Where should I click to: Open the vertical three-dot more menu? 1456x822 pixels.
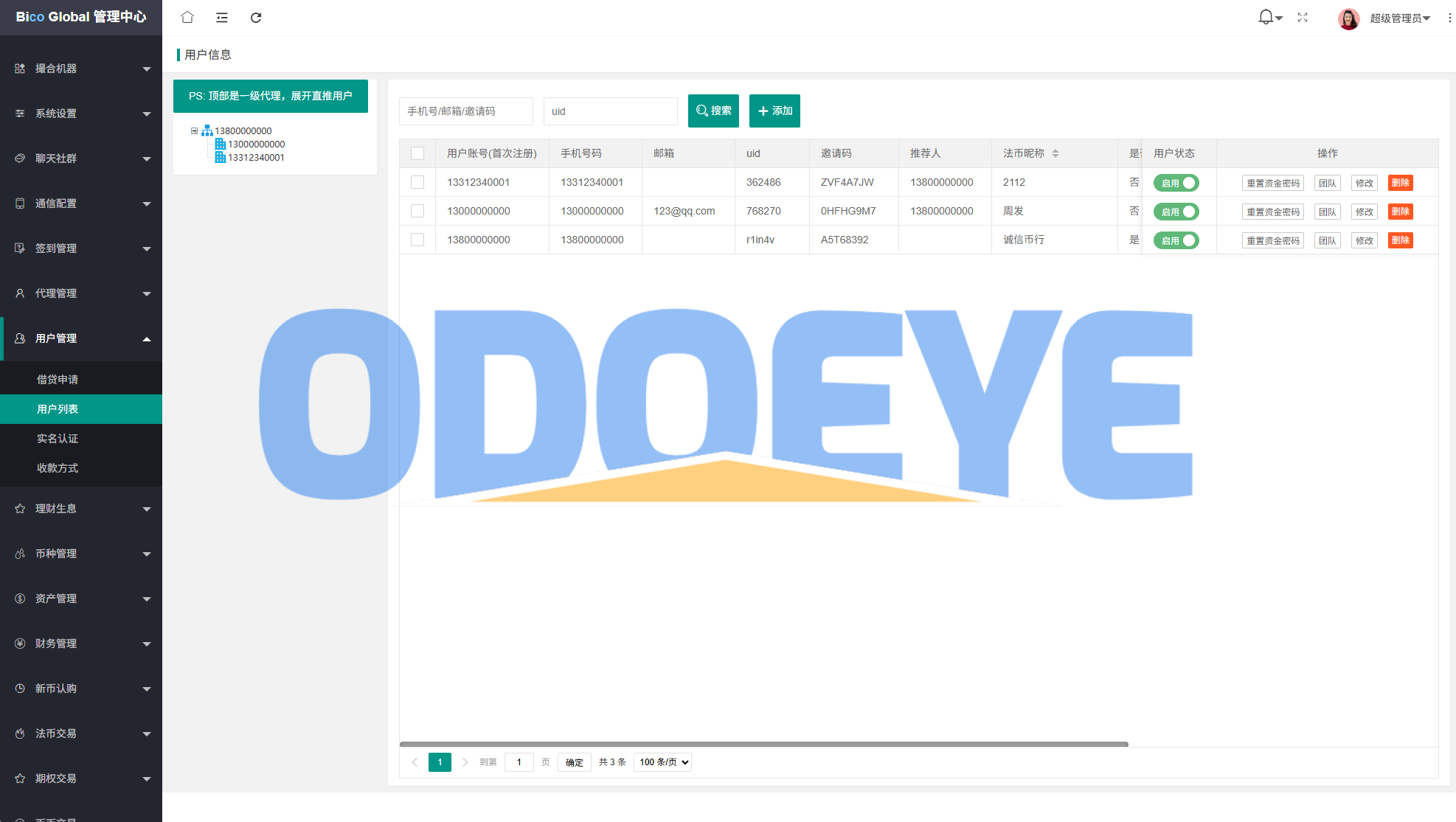[1449, 18]
